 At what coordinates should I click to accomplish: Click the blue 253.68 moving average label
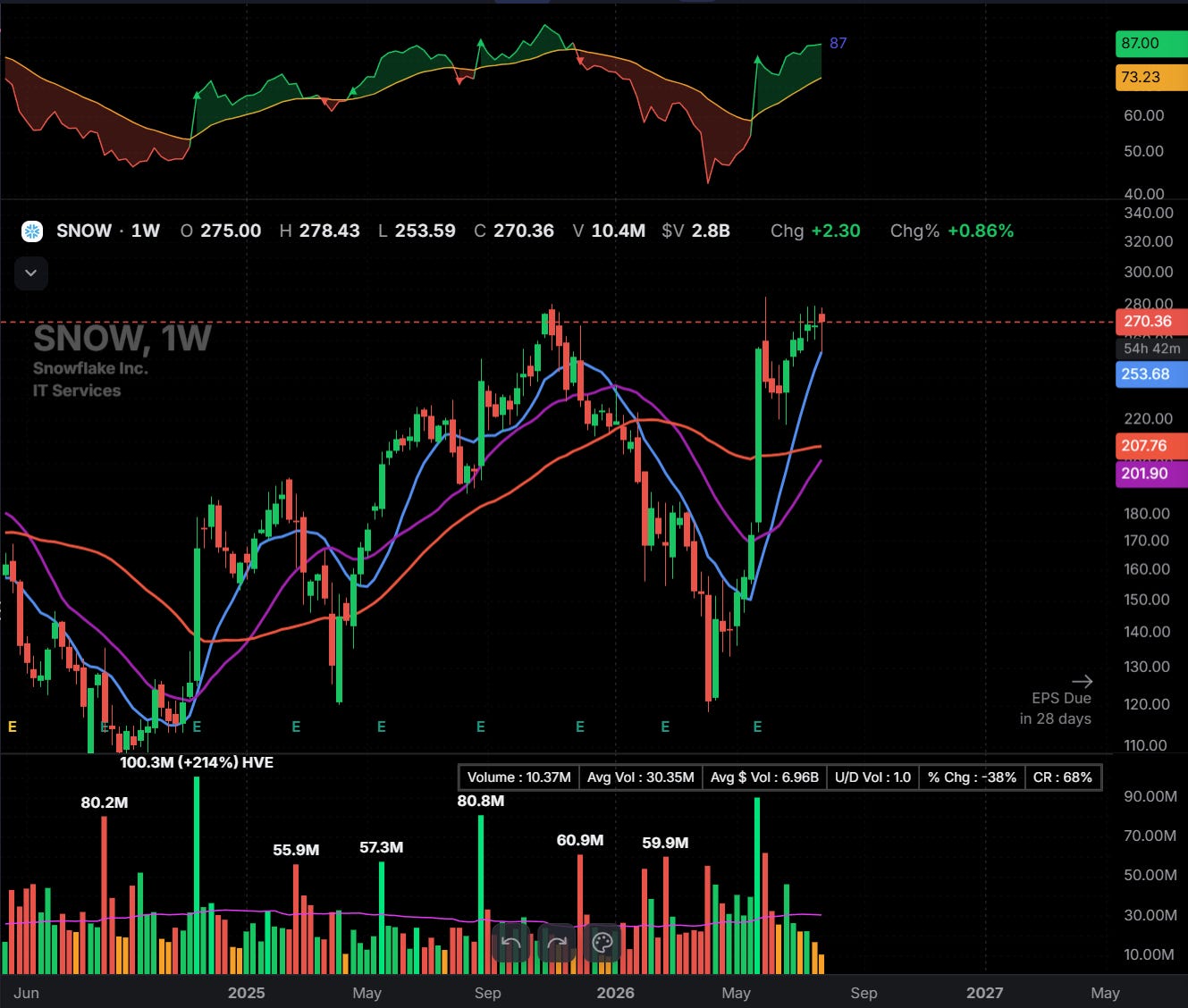click(1151, 374)
